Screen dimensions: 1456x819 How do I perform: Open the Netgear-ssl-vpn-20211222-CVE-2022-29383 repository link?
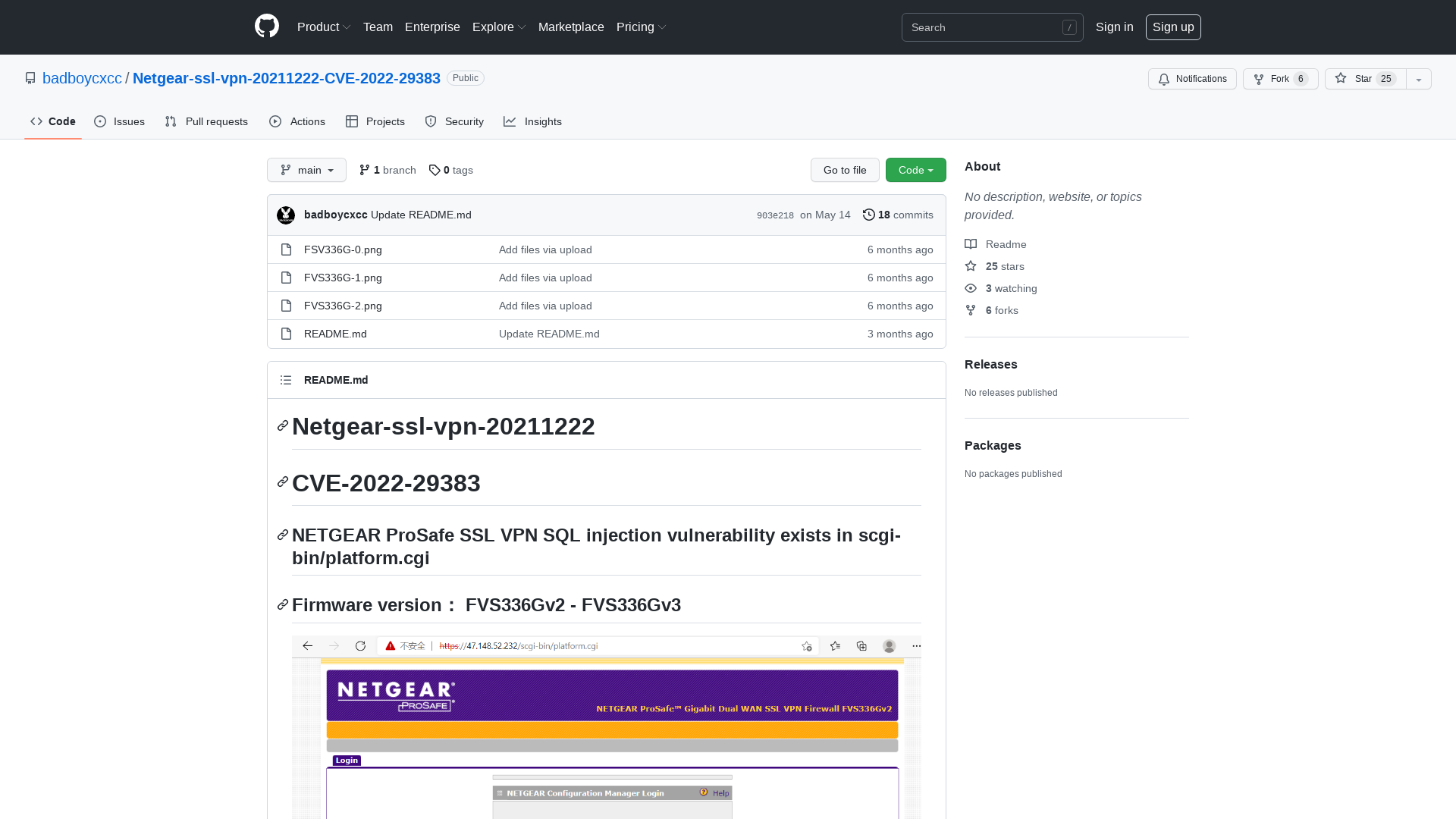(x=287, y=78)
